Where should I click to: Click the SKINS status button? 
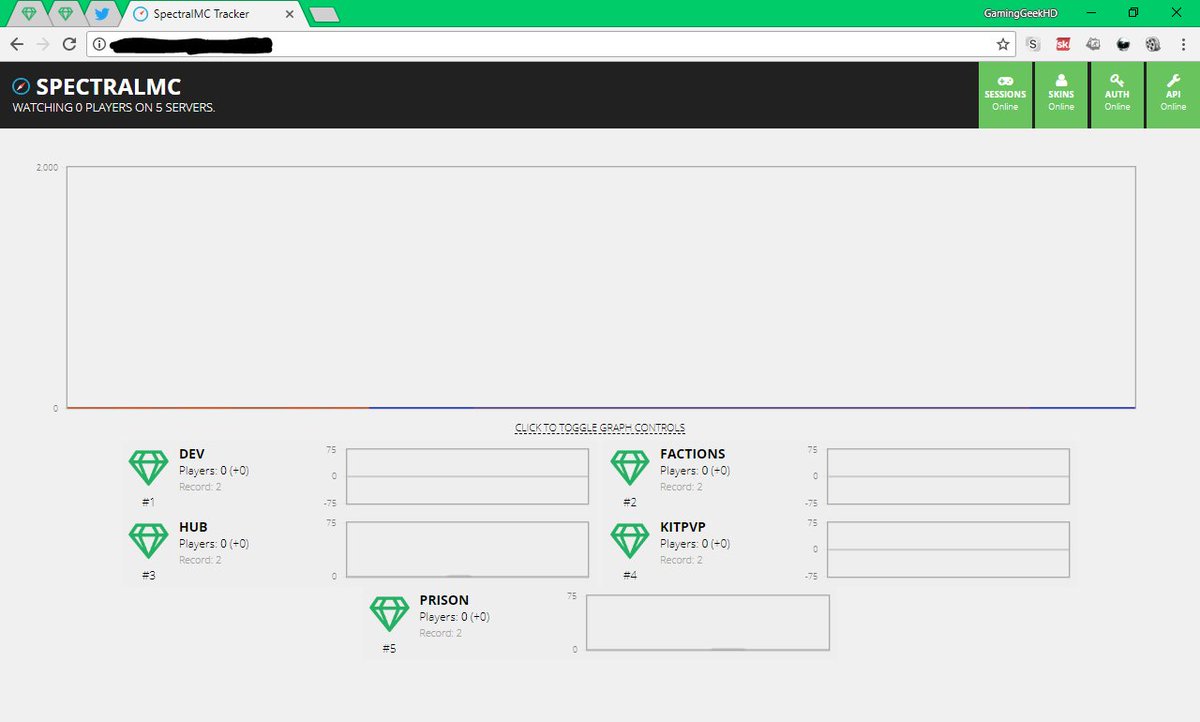coord(1061,95)
